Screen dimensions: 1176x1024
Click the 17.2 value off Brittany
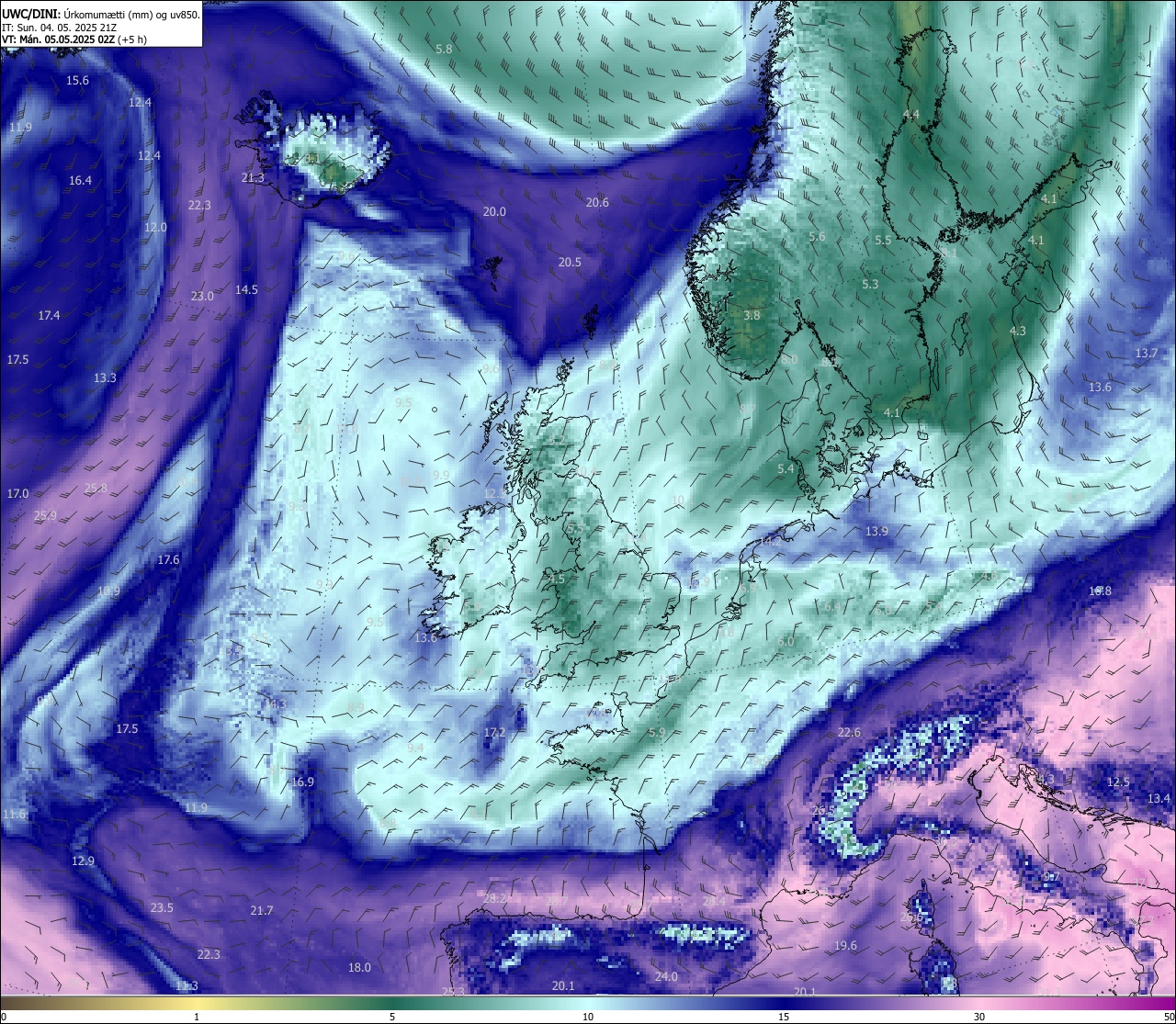click(x=494, y=733)
